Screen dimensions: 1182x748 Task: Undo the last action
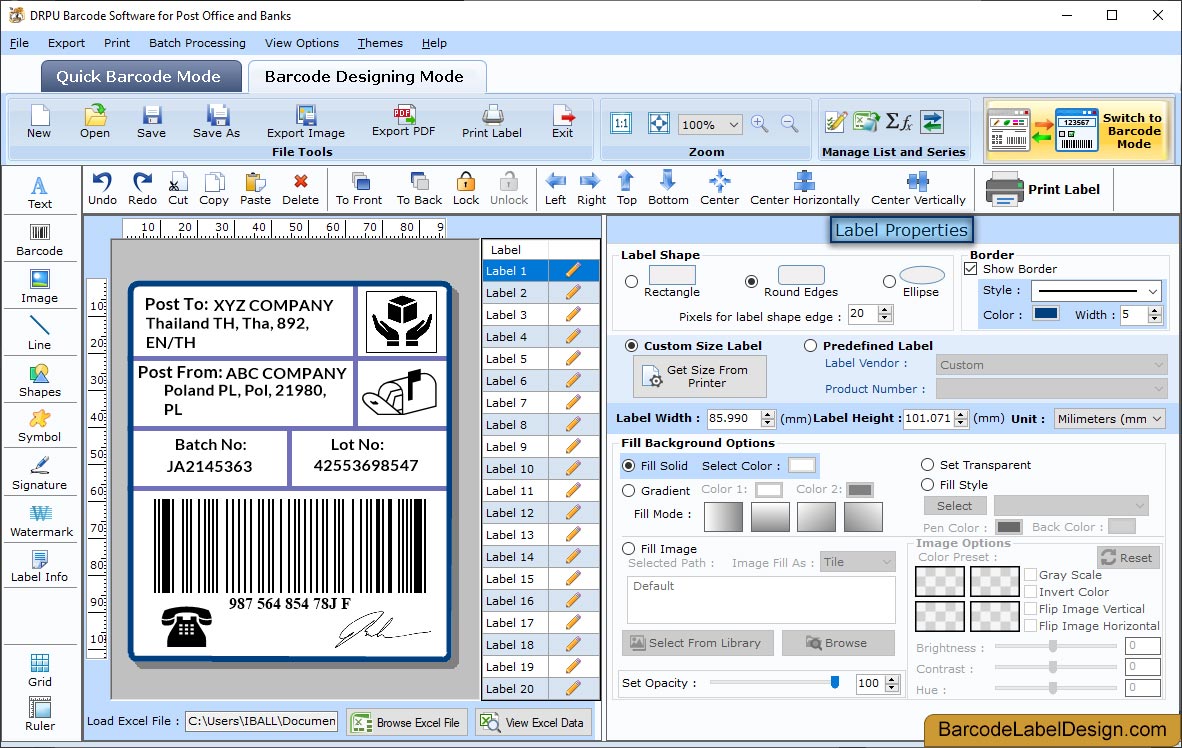(x=102, y=189)
